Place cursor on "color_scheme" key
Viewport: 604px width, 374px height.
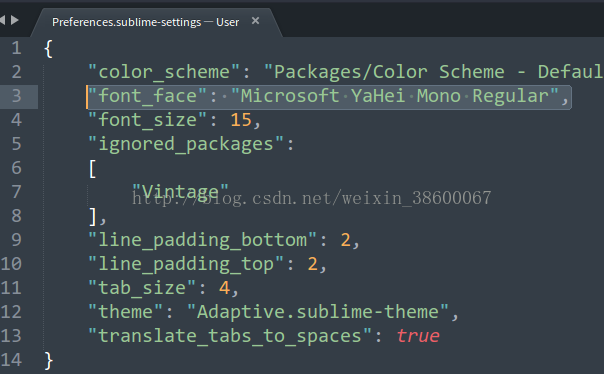[x=164, y=72]
